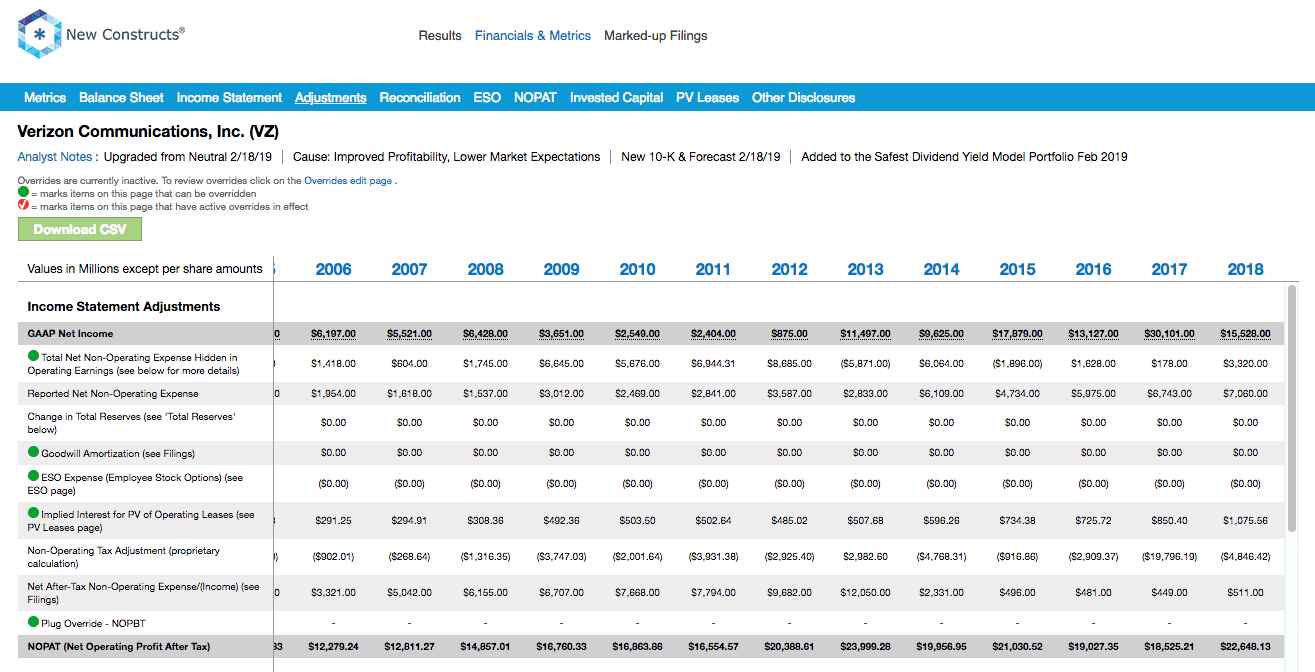Click the Income Statement Adjustments heading

tap(124, 306)
